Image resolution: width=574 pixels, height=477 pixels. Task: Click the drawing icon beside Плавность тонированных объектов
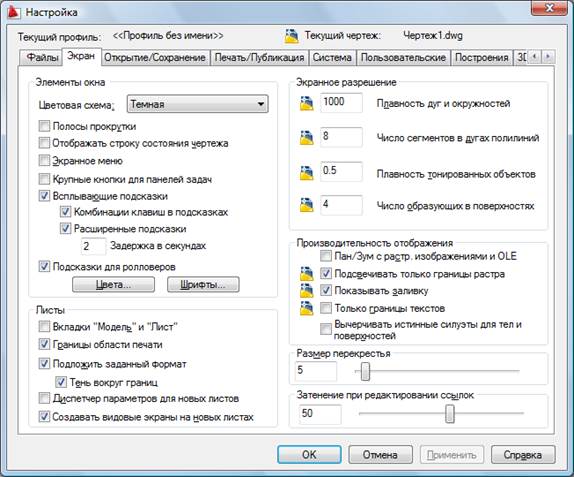click(306, 172)
